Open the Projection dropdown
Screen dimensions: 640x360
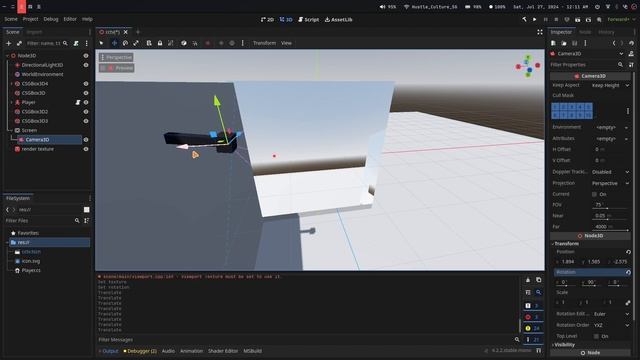pos(610,183)
